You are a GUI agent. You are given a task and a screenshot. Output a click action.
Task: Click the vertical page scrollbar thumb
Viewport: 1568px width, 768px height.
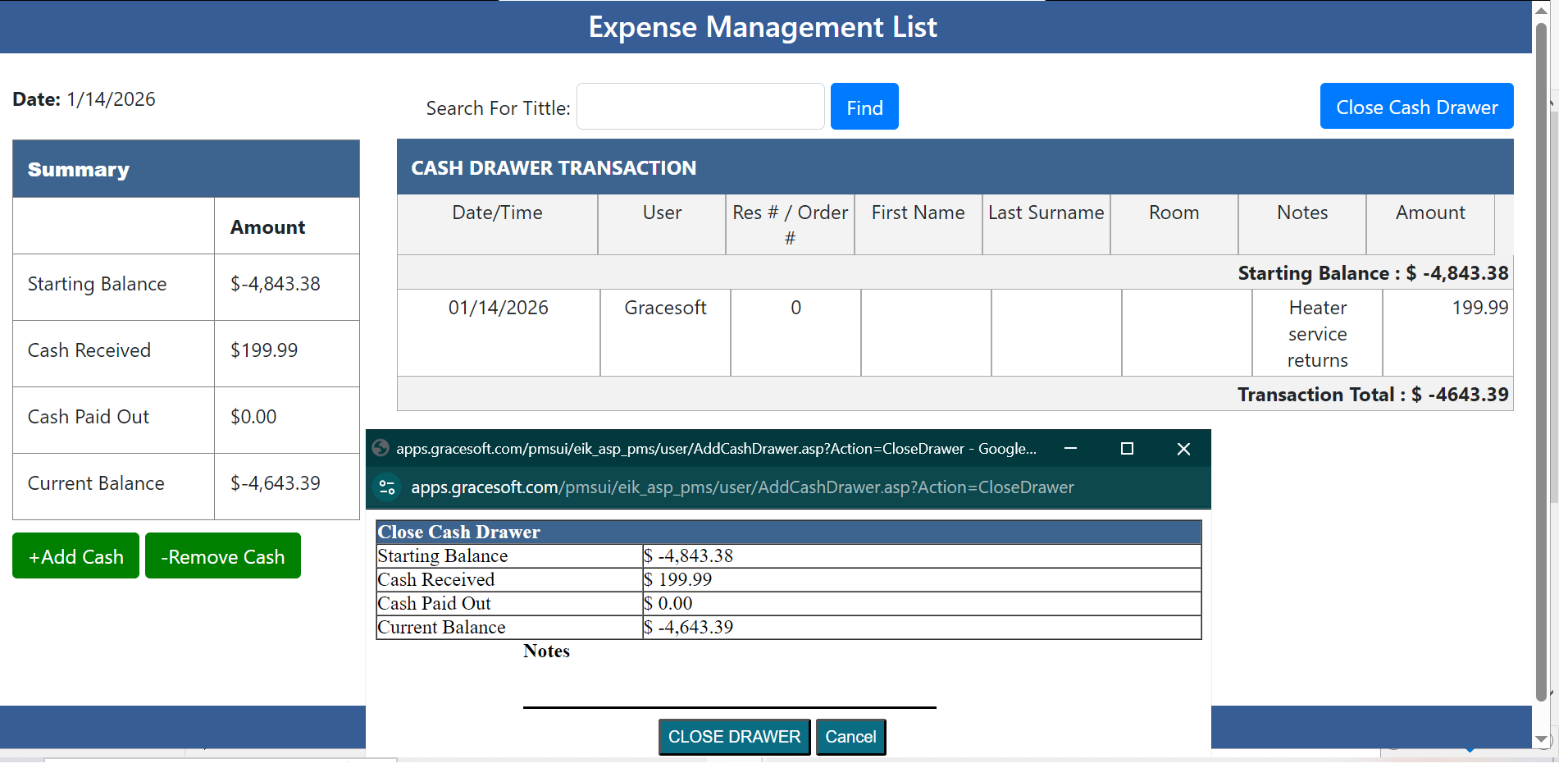pyautogui.click(x=1541, y=361)
